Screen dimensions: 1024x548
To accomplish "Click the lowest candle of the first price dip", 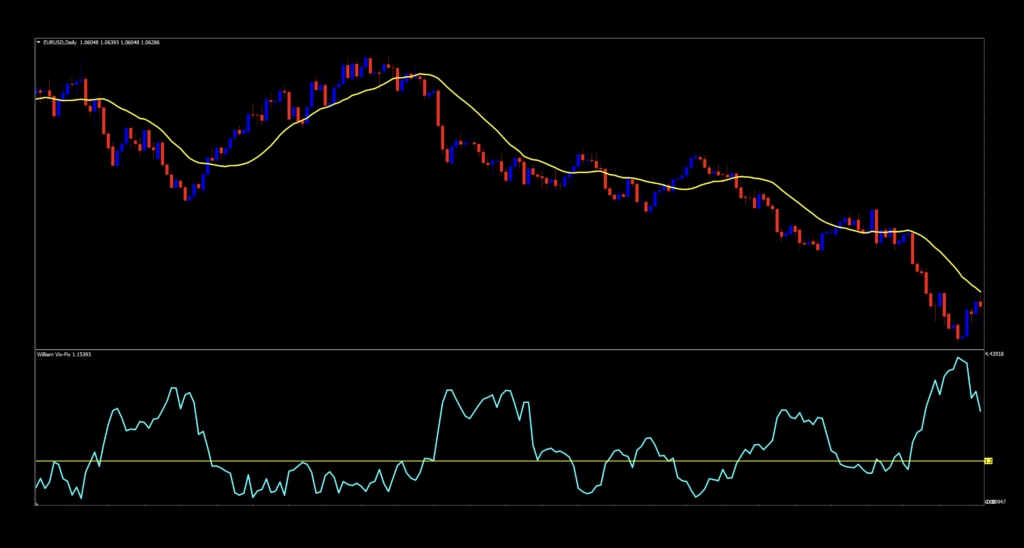I will [186, 193].
